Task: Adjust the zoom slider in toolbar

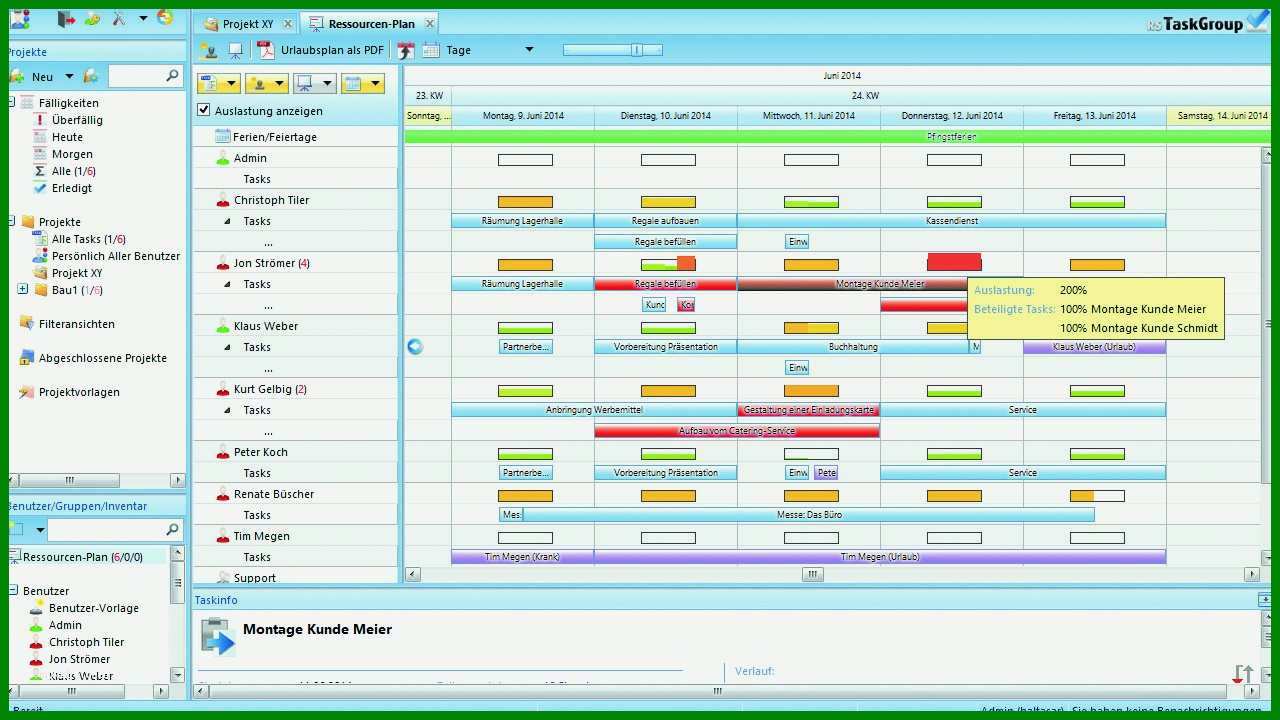Action: pyautogui.click(x=636, y=50)
